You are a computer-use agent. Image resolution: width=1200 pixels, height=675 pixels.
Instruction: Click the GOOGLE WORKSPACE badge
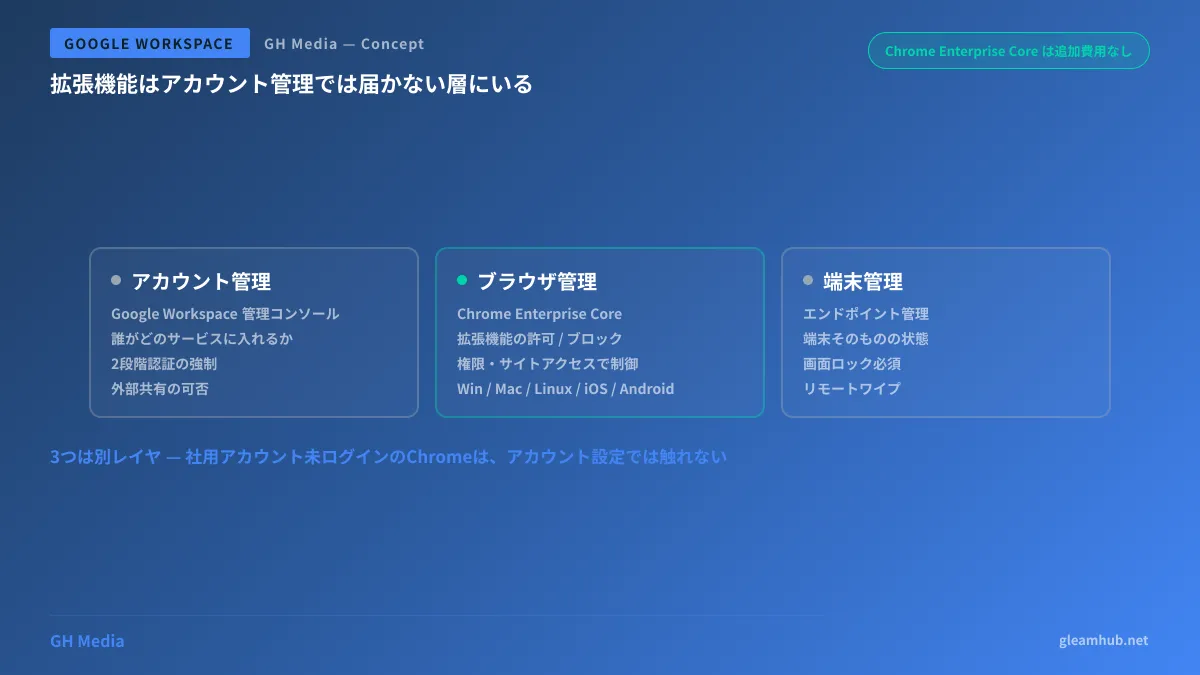[x=149, y=44]
